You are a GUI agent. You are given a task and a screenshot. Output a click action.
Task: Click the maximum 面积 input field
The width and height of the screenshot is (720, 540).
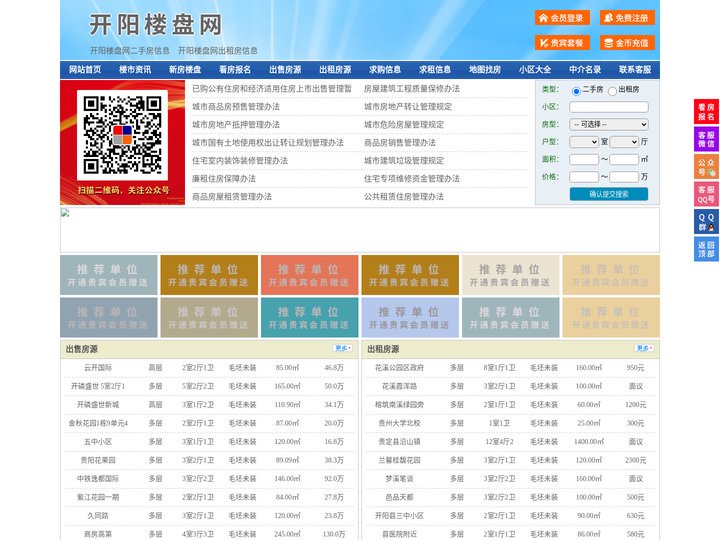[x=624, y=159]
